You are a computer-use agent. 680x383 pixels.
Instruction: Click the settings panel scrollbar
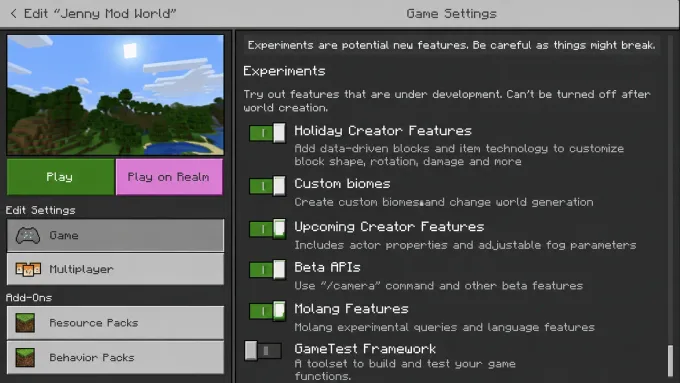(x=670, y=361)
